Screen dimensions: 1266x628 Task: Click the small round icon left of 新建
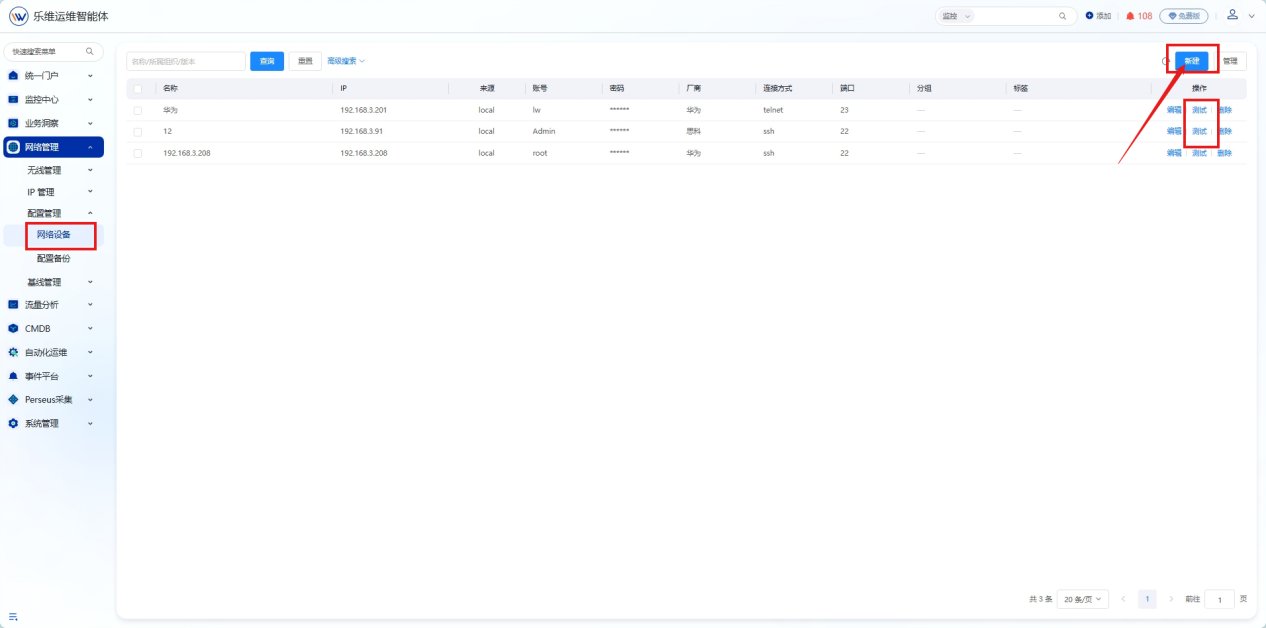pyautogui.click(x=1165, y=61)
